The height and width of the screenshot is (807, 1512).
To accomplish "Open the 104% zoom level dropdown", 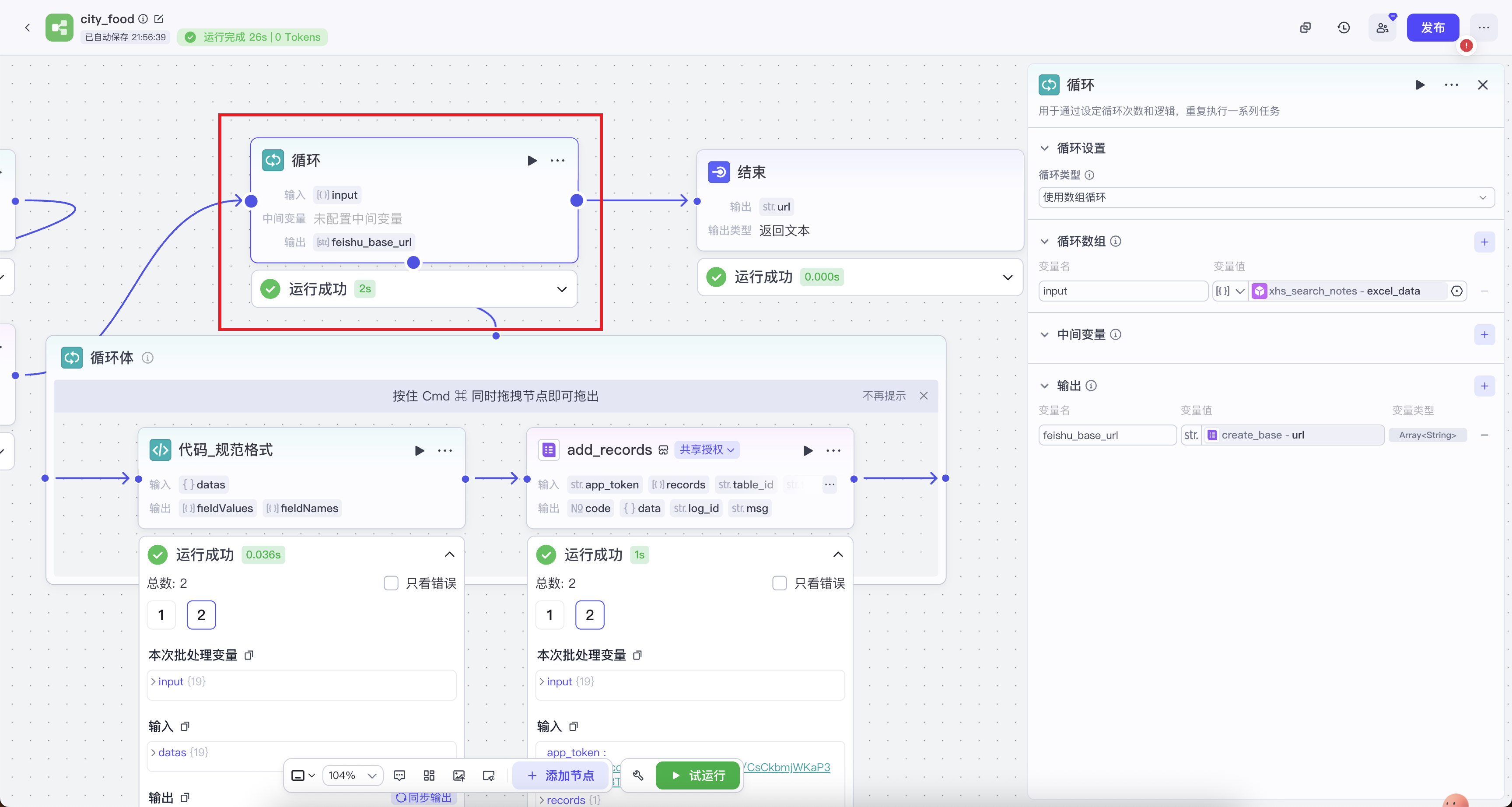I will pos(352,775).
